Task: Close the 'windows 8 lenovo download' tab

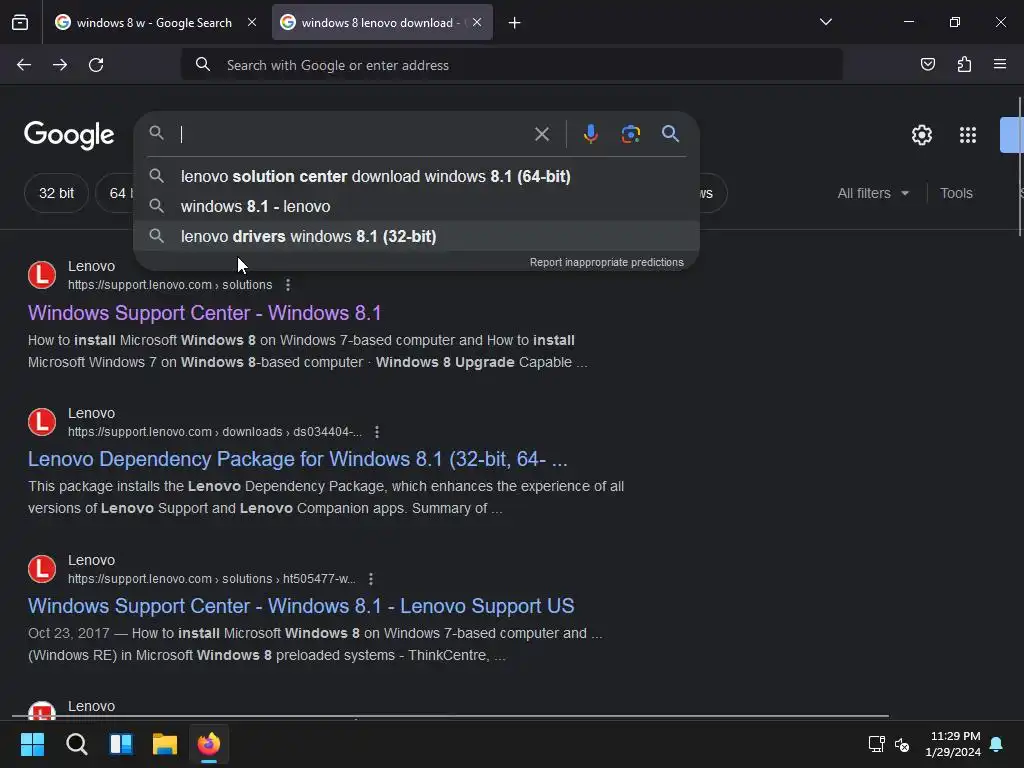Action: point(477,23)
